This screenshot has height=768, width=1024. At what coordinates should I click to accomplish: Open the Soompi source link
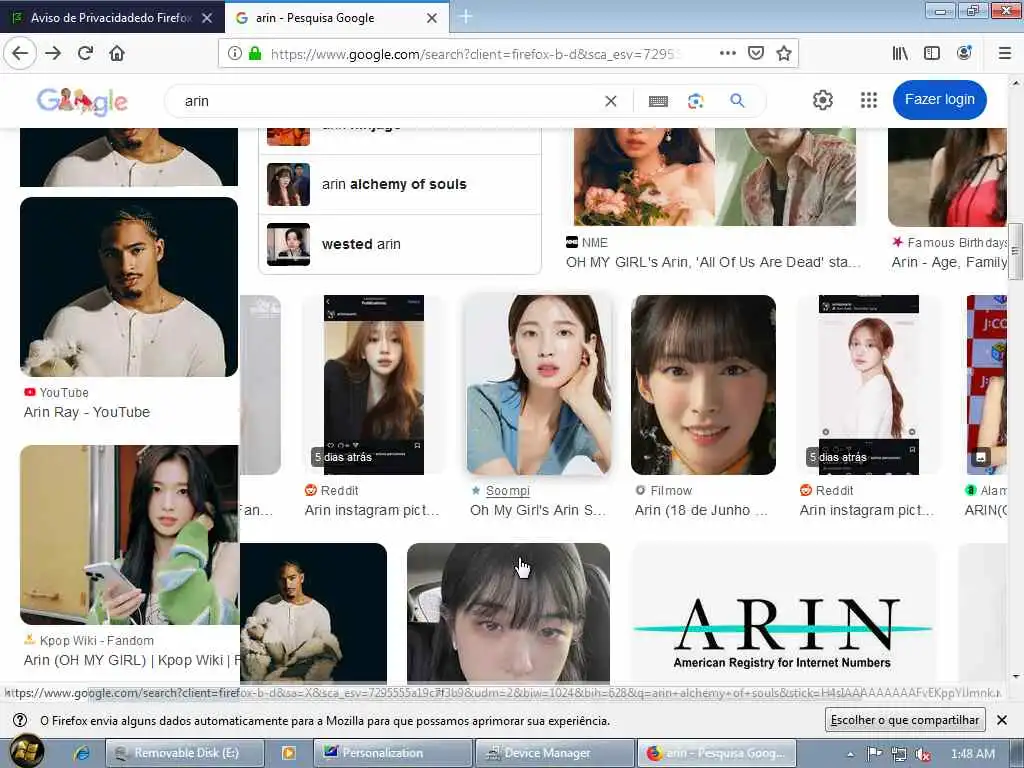(507, 490)
